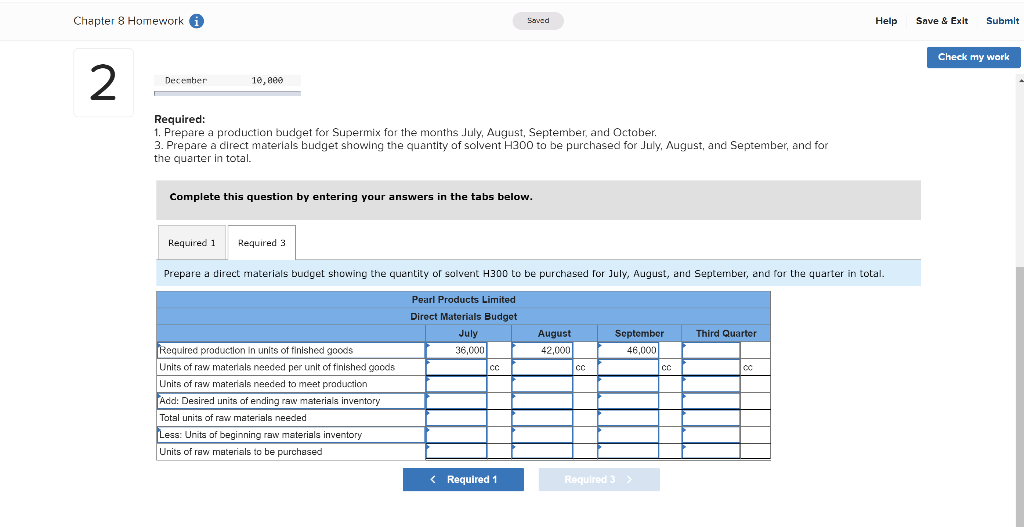
Task: Click September required production field 46,000
Action: click(628, 350)
